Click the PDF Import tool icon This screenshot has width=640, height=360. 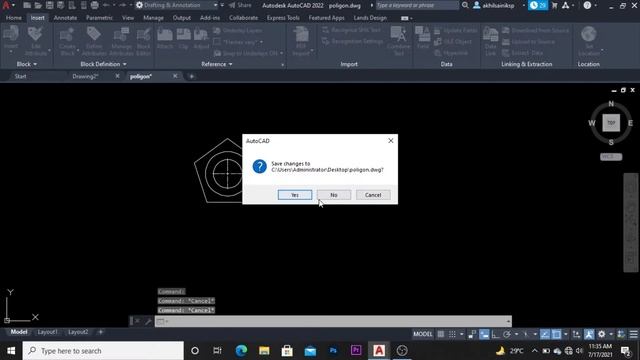point(301,35)
